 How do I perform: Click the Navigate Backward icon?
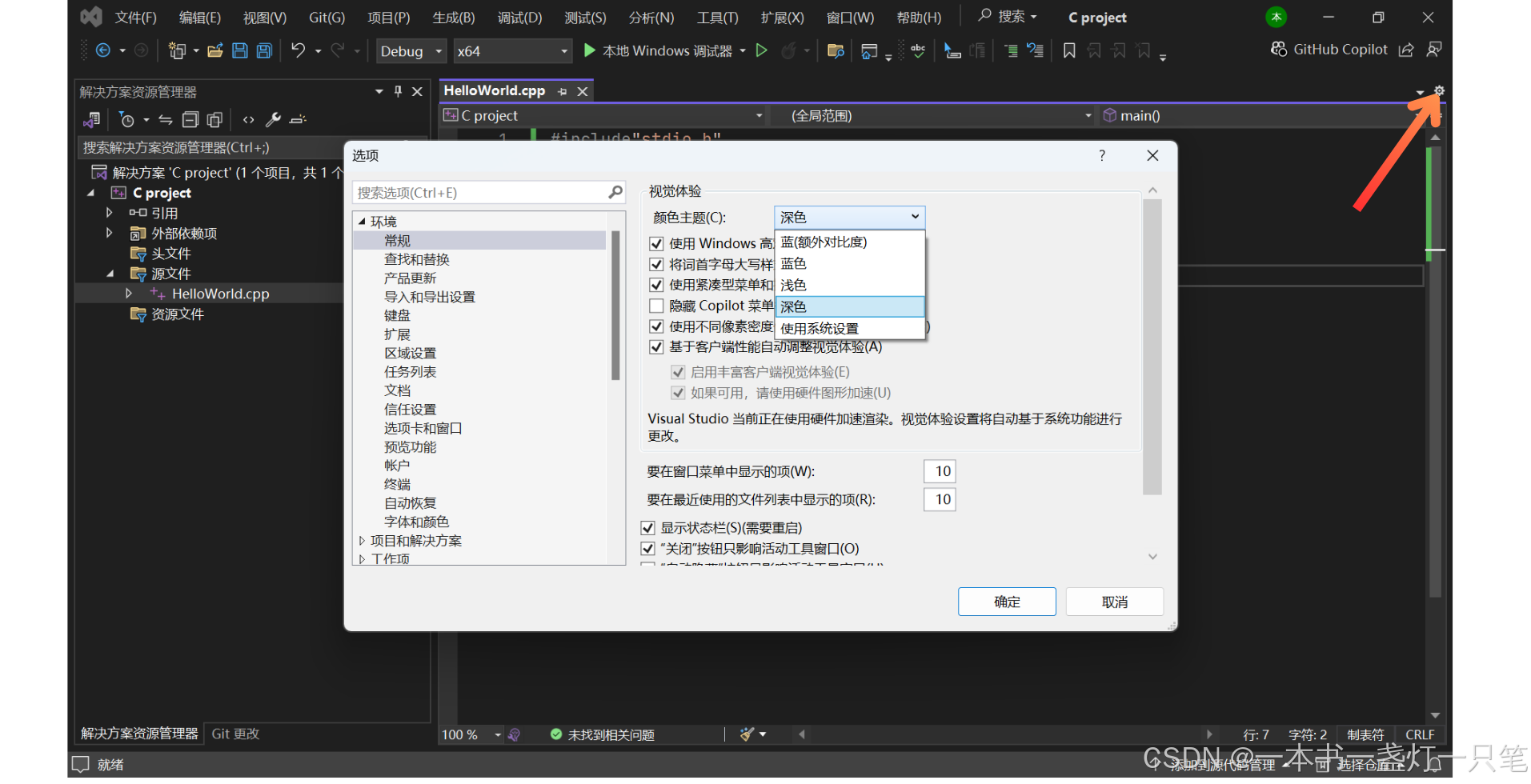click(103, 50)
